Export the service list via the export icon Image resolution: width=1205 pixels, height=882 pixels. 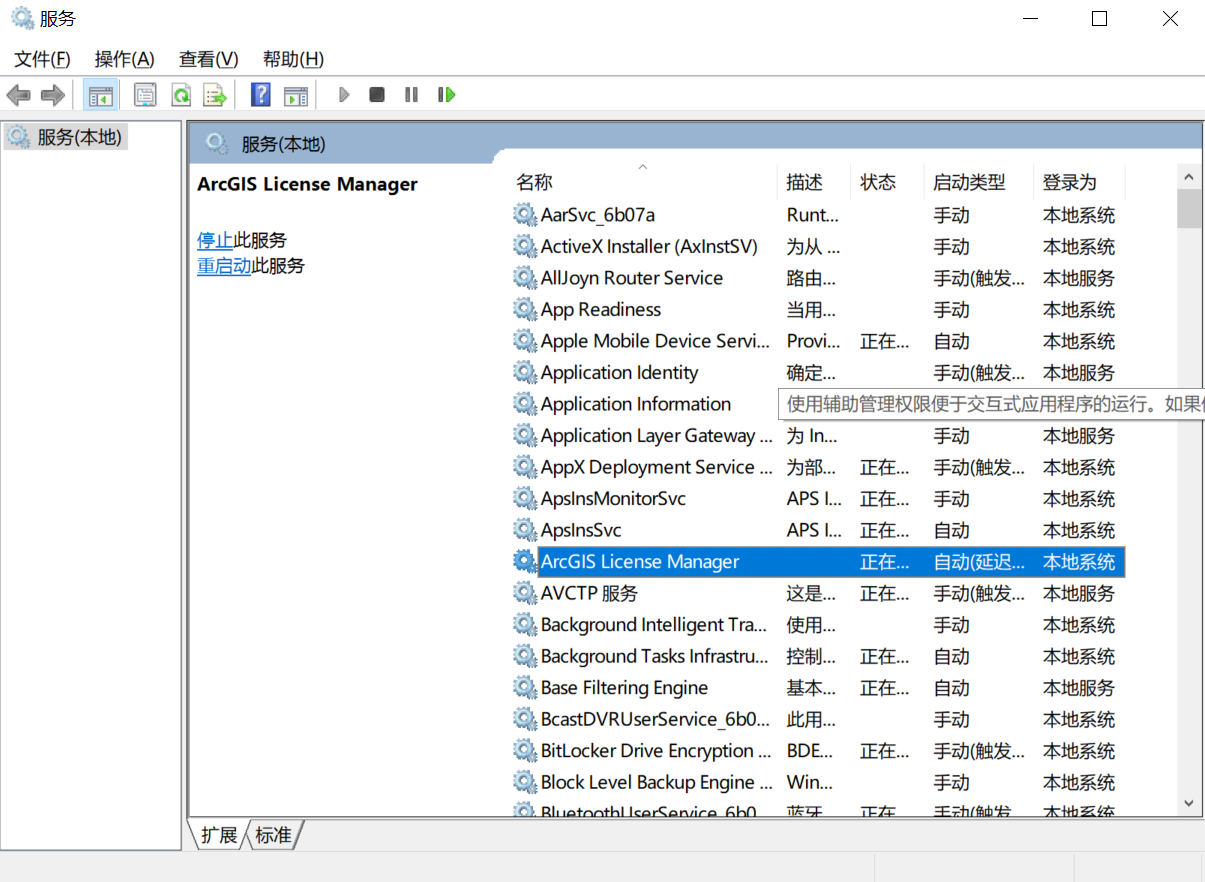215,94
